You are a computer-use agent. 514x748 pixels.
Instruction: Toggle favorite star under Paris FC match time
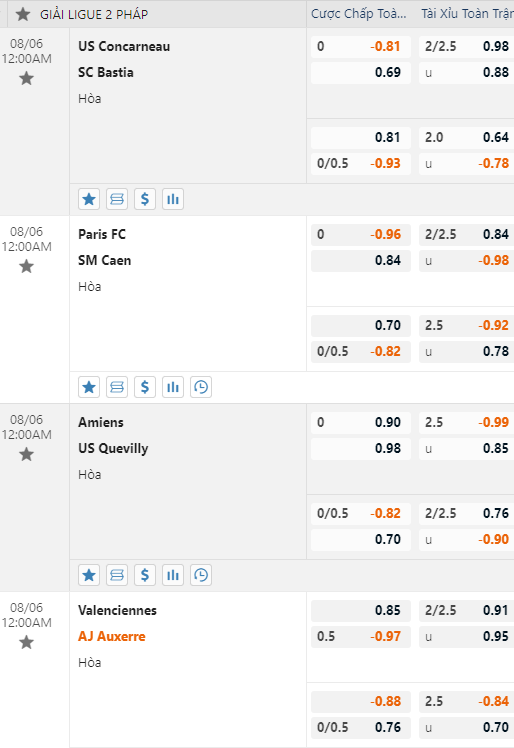pos(26,266)
